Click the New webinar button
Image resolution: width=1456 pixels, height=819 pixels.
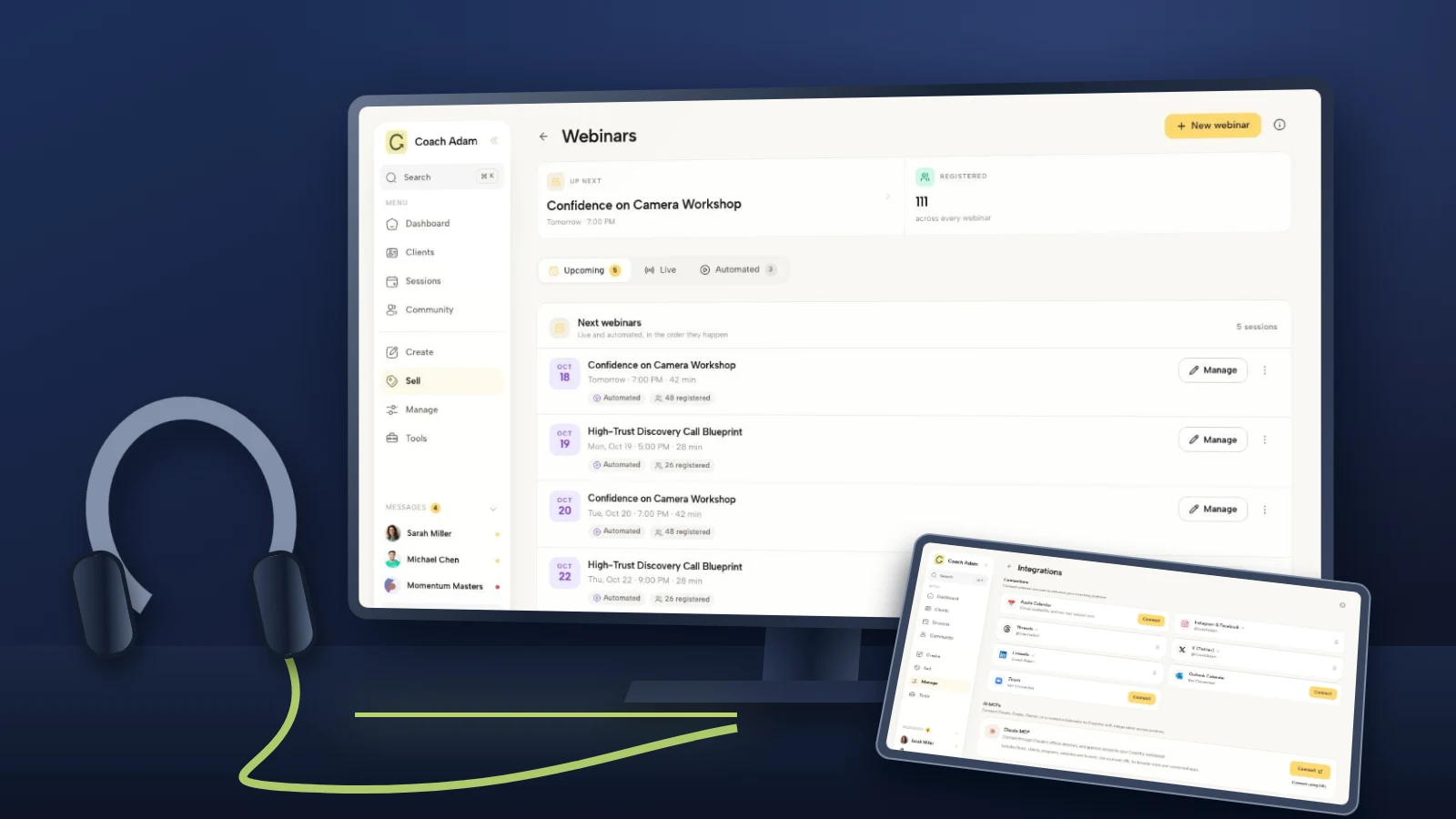click(1212, 126)
